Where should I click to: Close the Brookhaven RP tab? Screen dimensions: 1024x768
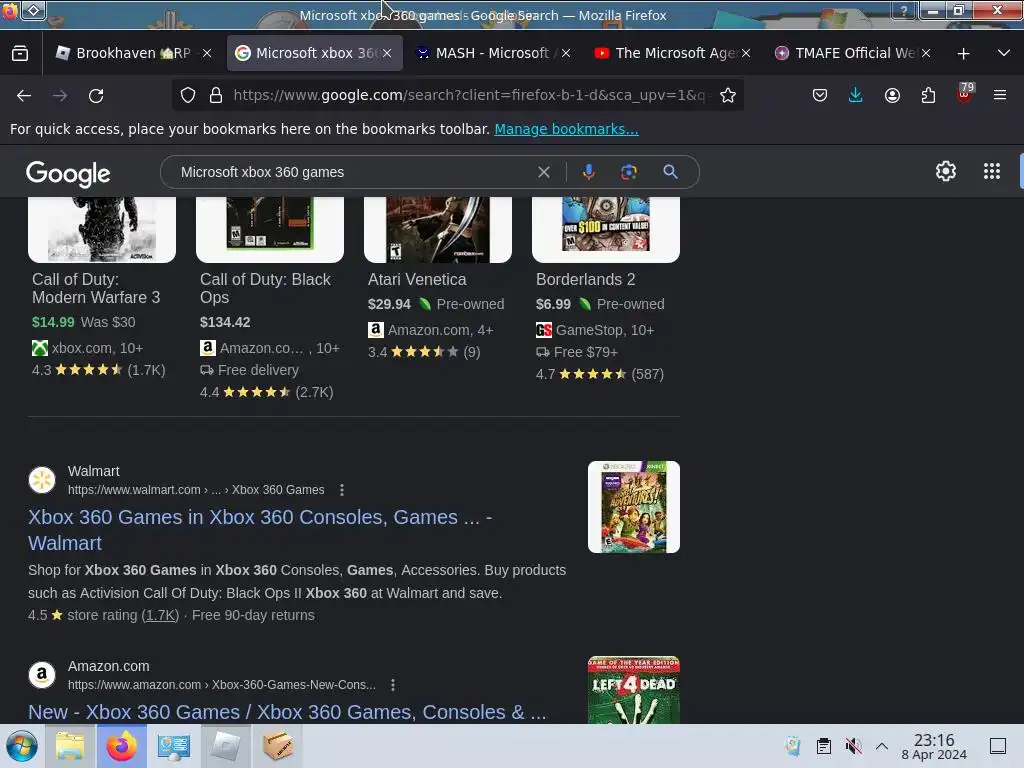[206, 53]
